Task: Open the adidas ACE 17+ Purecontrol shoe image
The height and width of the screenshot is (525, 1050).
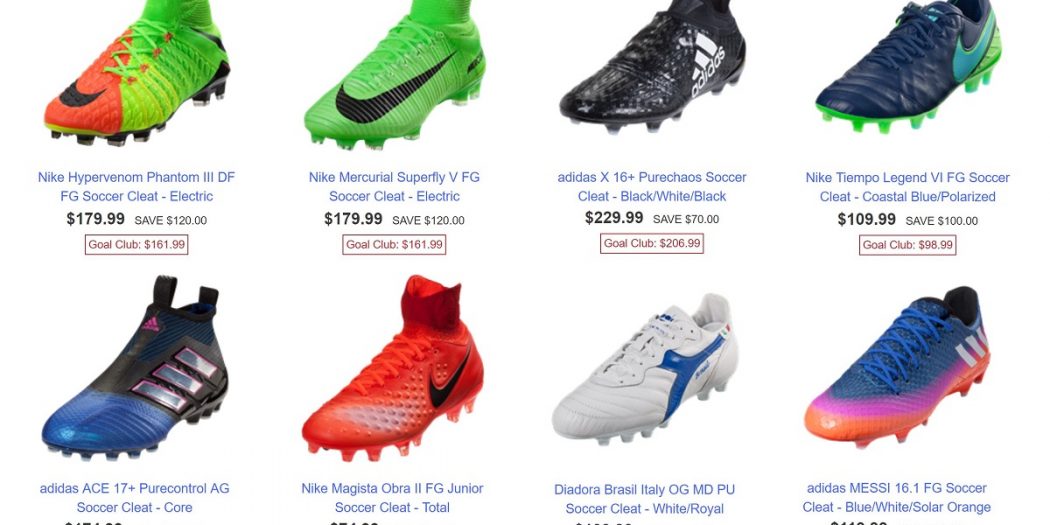Action: coord(135,367)
